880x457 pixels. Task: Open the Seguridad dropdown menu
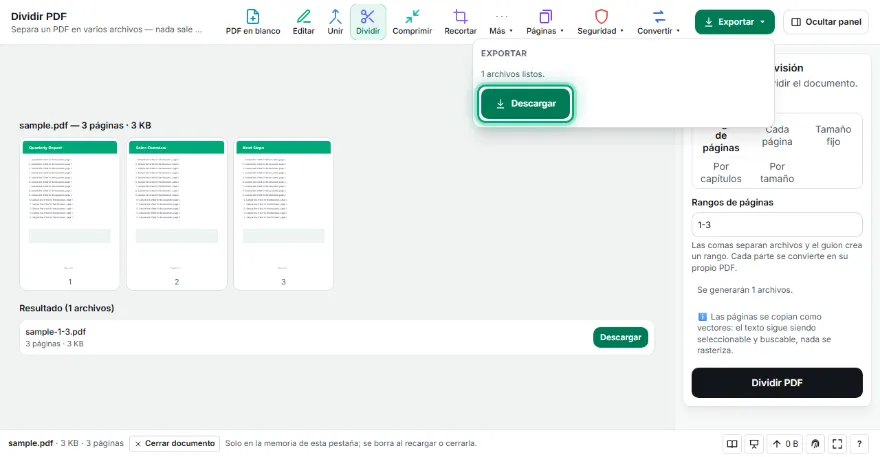(x=600, y=22)
